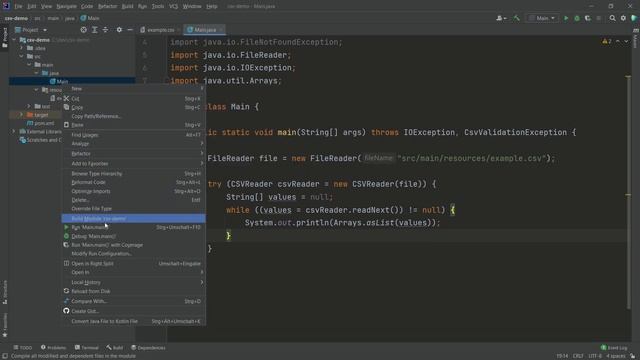This screenshot has width=640, height=360.
Task: Click the editor vertical scrollbar
Action: point(629,192)
